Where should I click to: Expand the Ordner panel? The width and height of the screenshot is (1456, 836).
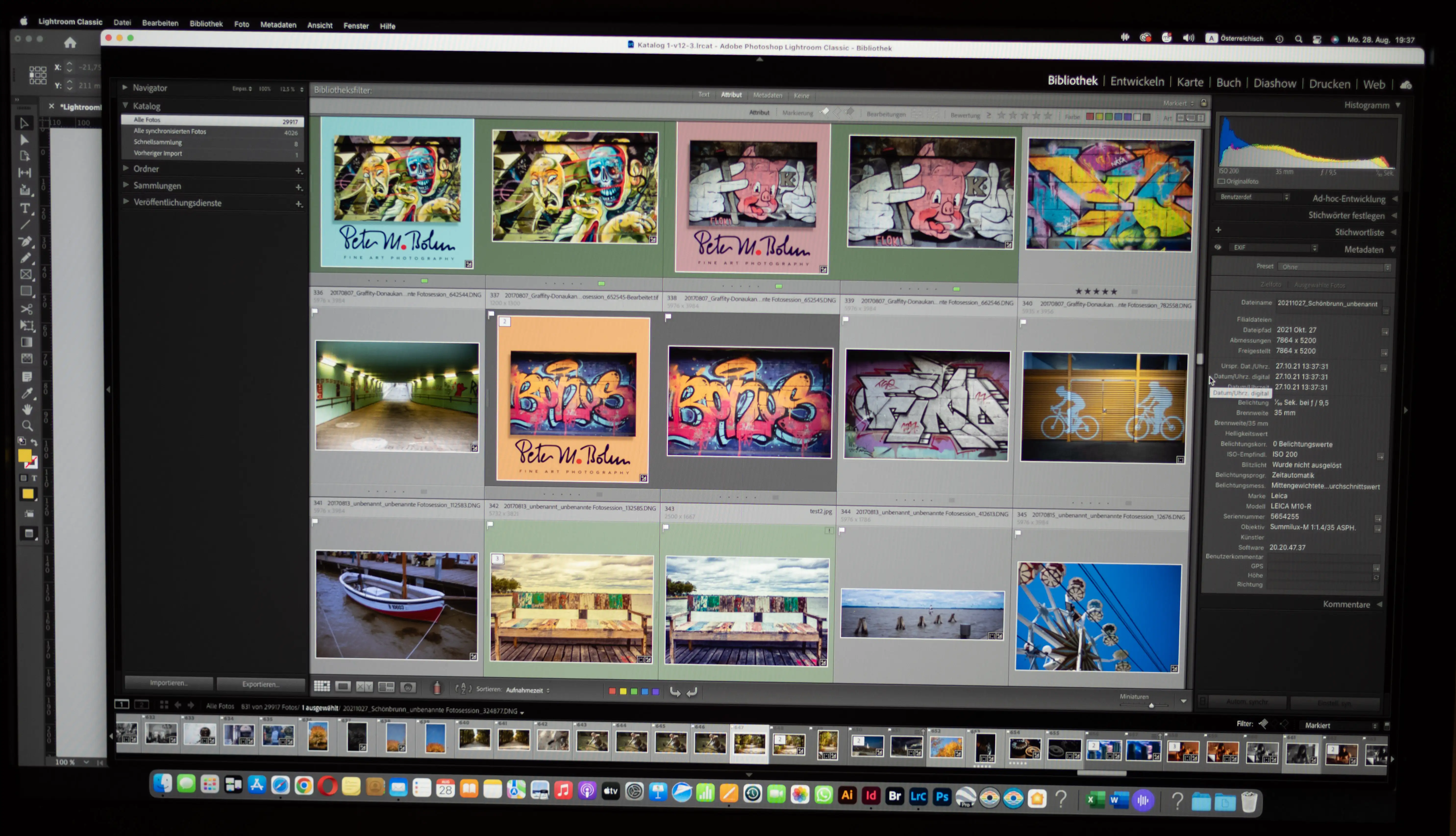coord(126,168)
